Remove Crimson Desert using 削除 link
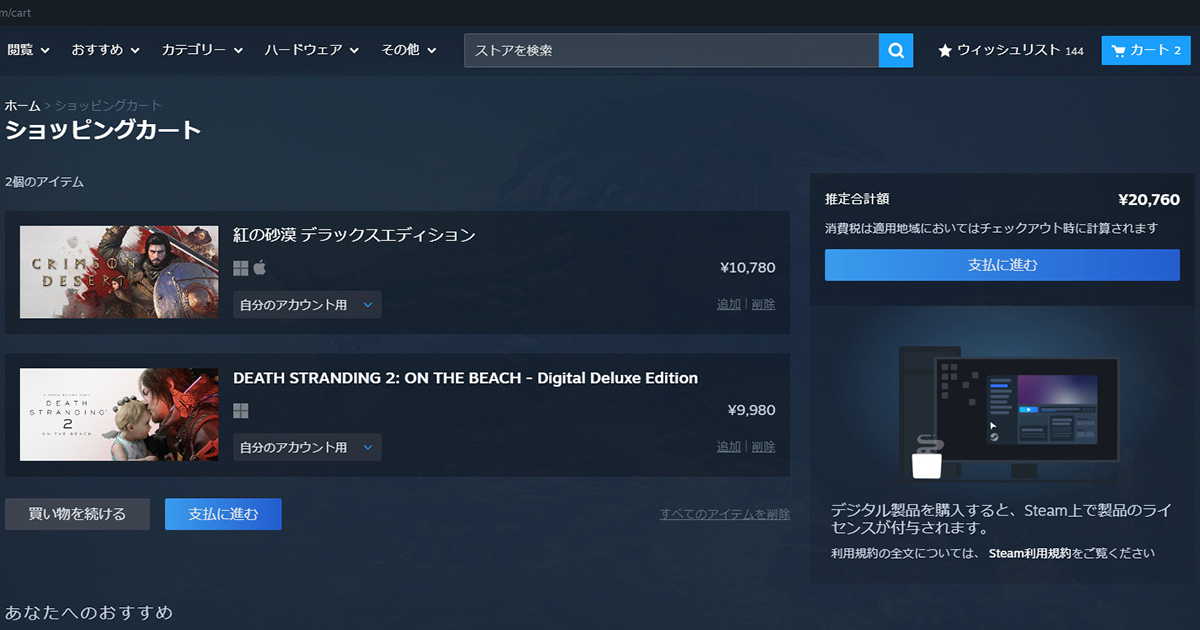This screenshot has height=630, width=1200. click(763, 305)
